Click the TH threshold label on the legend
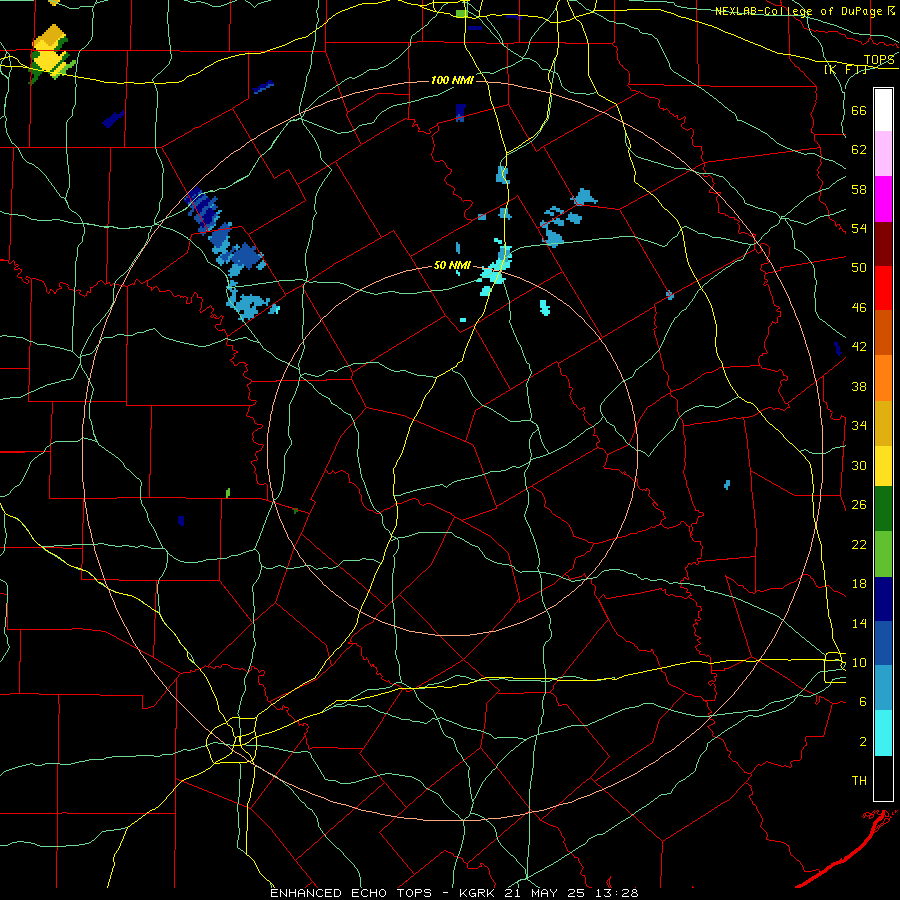This screenshot has width=900, height=900. 859,781
